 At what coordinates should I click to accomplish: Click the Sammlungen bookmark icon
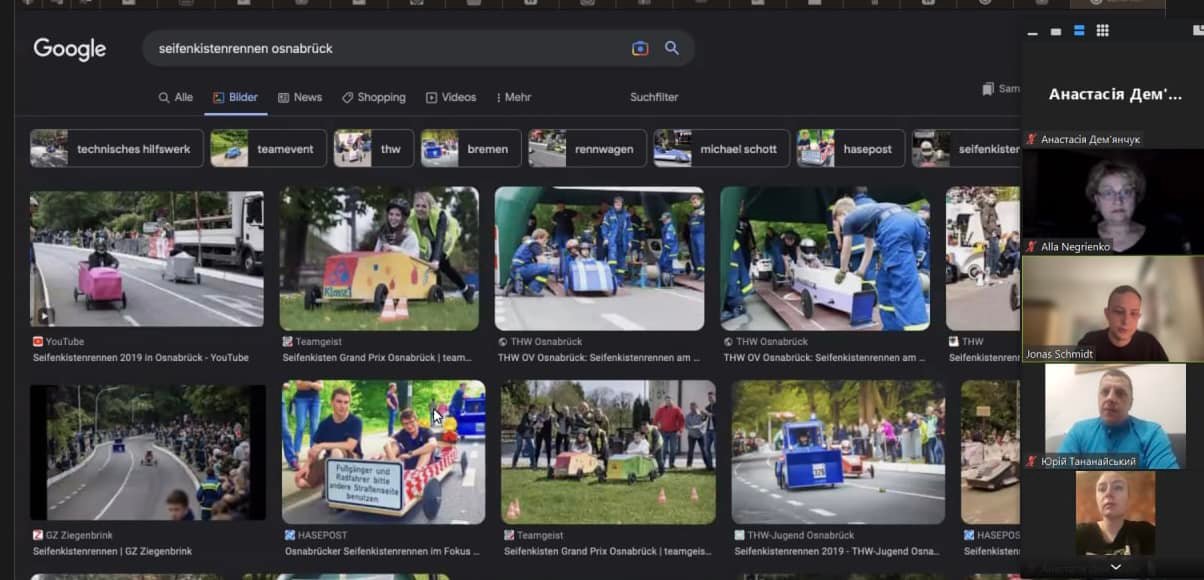click(988, 89)
